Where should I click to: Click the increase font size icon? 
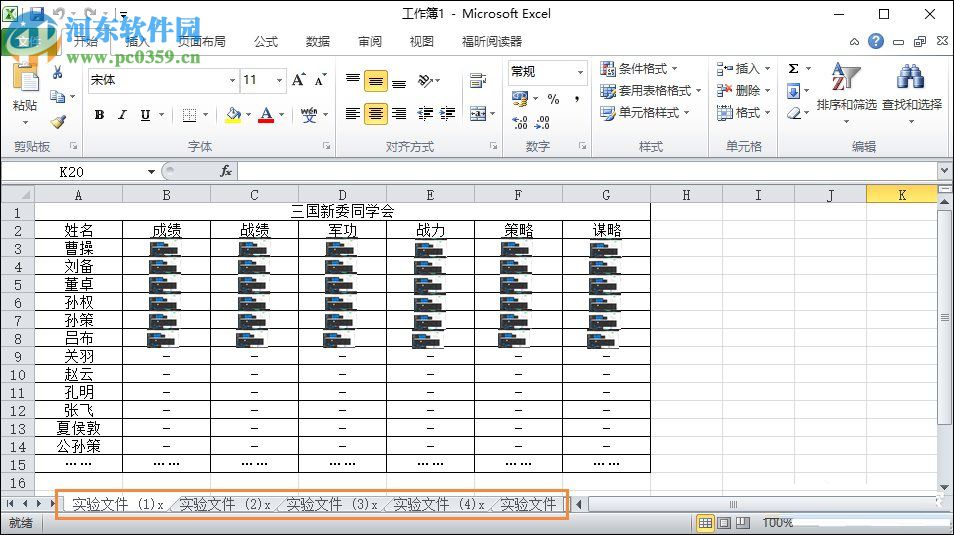300,80
